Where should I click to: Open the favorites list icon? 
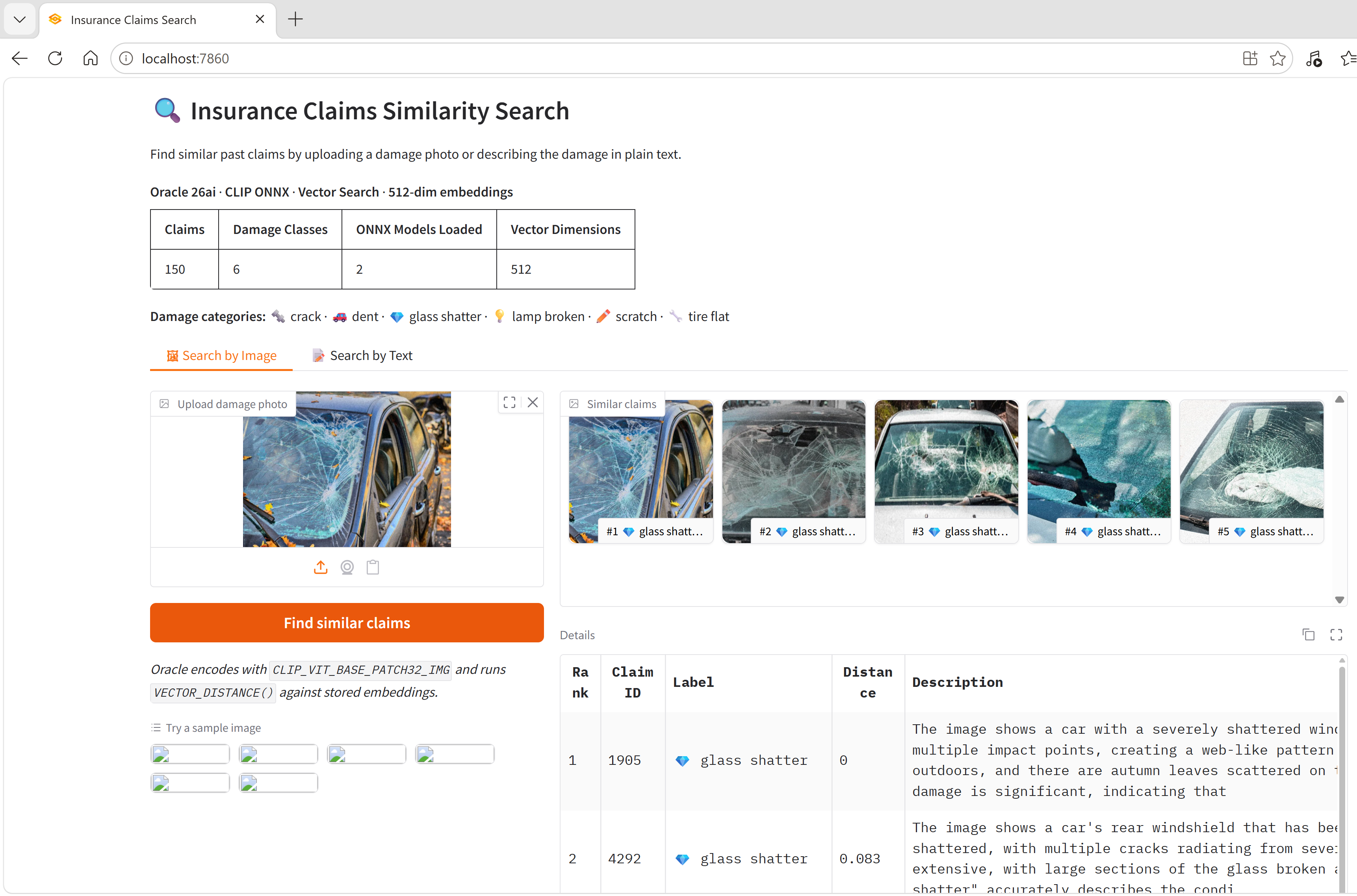click(1348, 58)
